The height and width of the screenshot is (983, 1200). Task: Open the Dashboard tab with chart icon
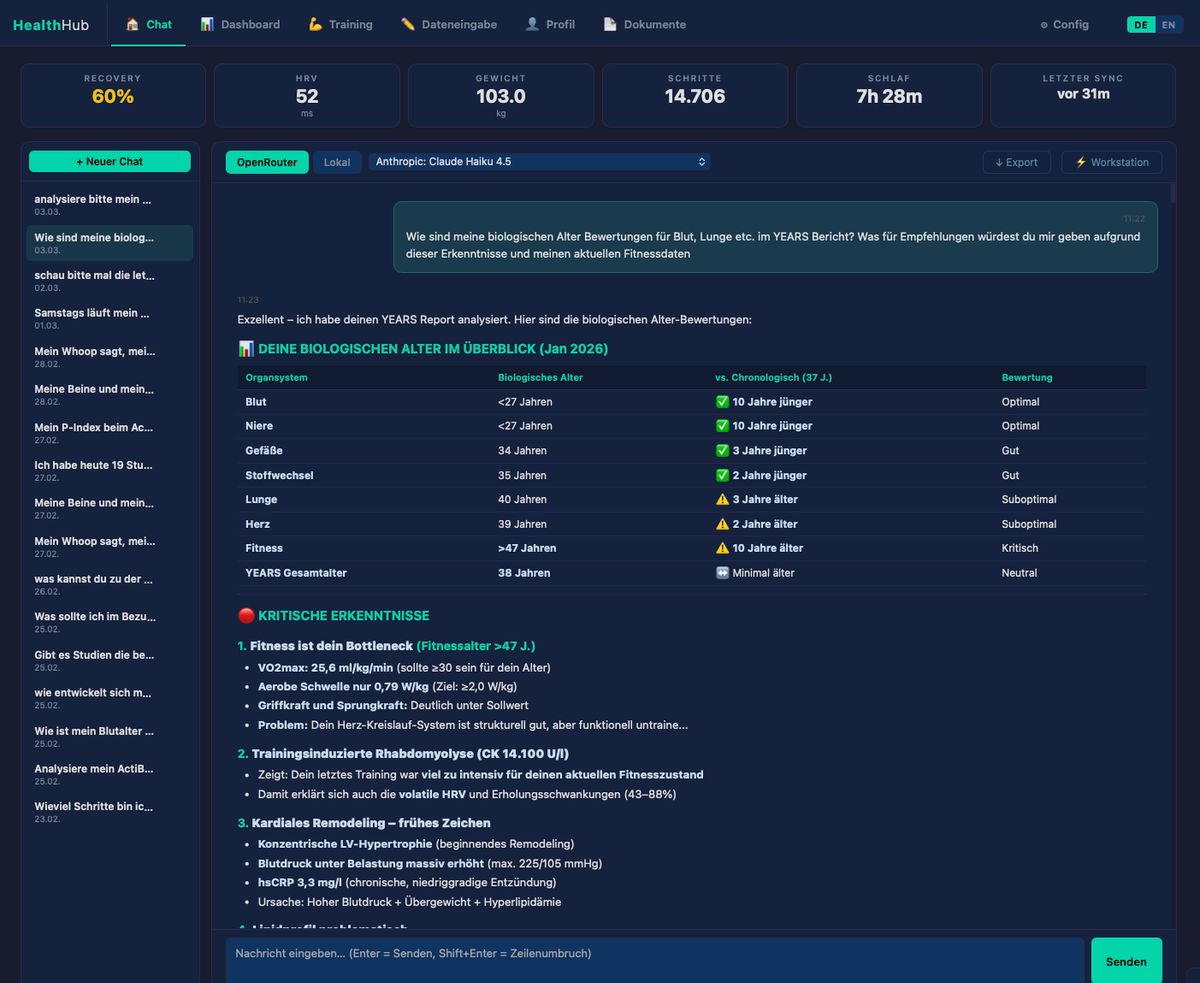pyautogui.click(x=240, y=25)
